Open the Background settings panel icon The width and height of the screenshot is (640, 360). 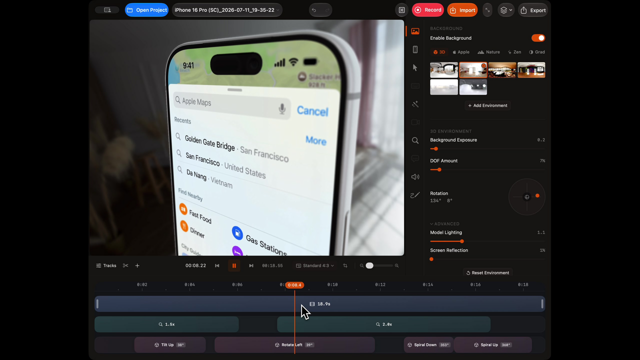point(415,31)
